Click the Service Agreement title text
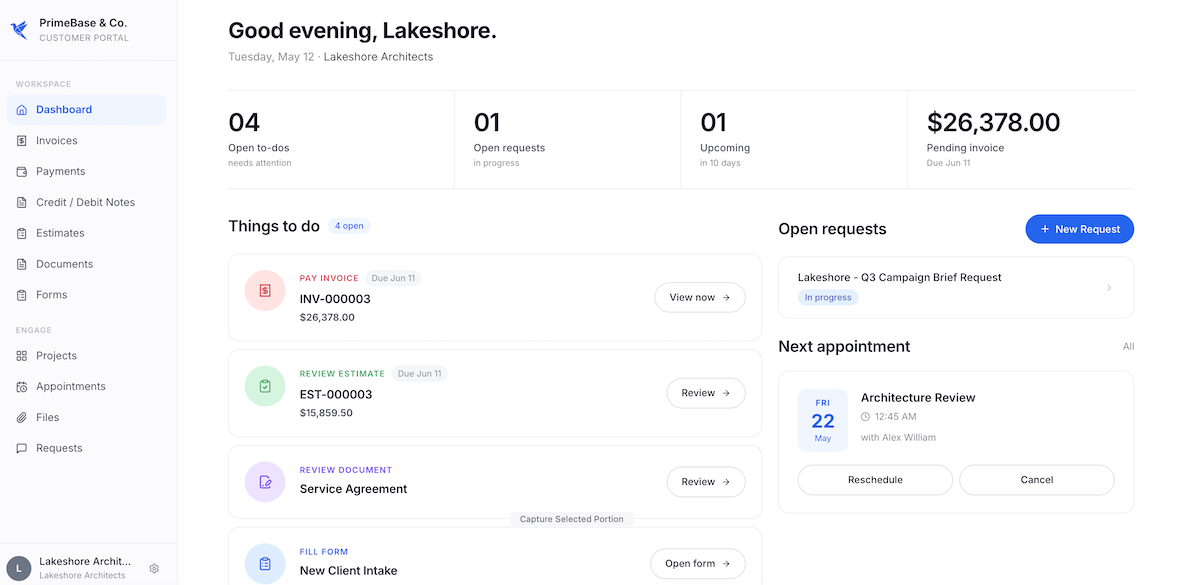 click(x=353, y=489)
